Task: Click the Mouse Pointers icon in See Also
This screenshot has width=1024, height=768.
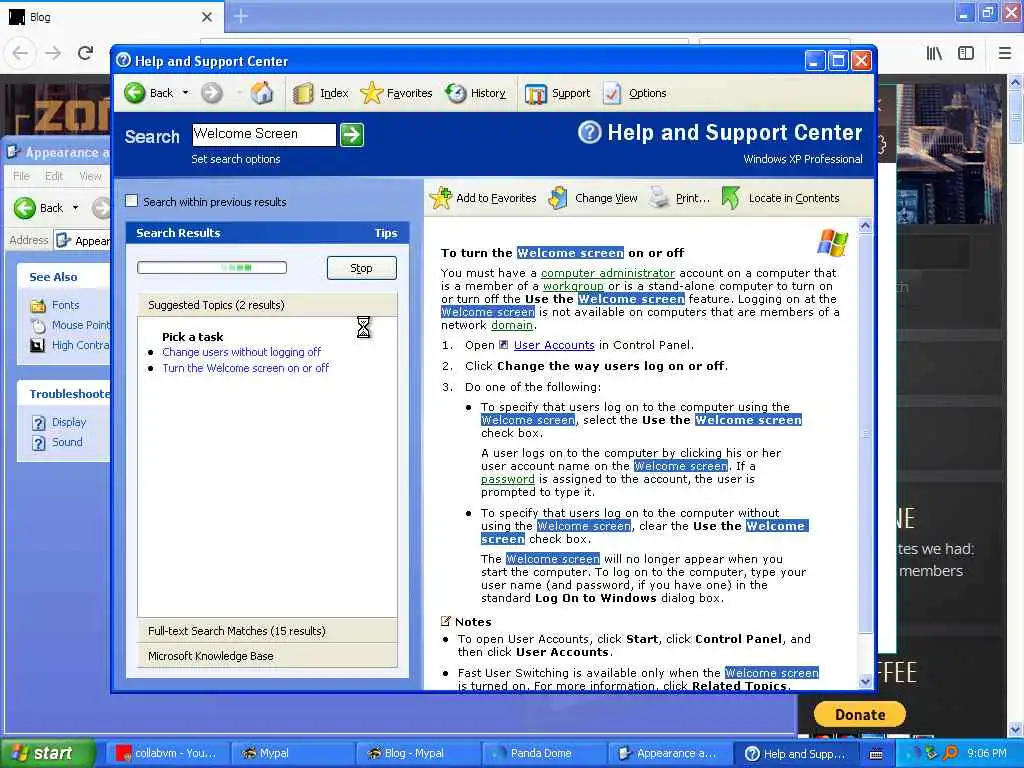Action: tap(38, 325)
